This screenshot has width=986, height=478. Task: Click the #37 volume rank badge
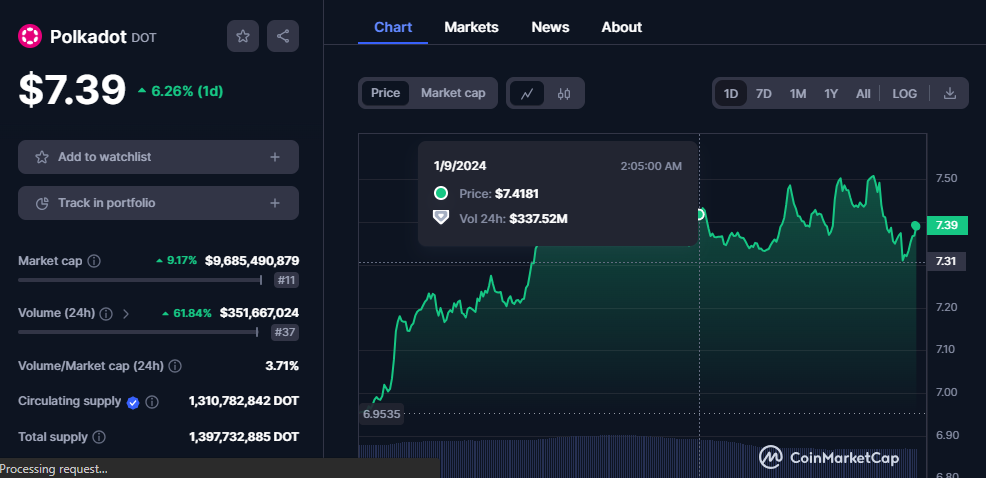285,332
